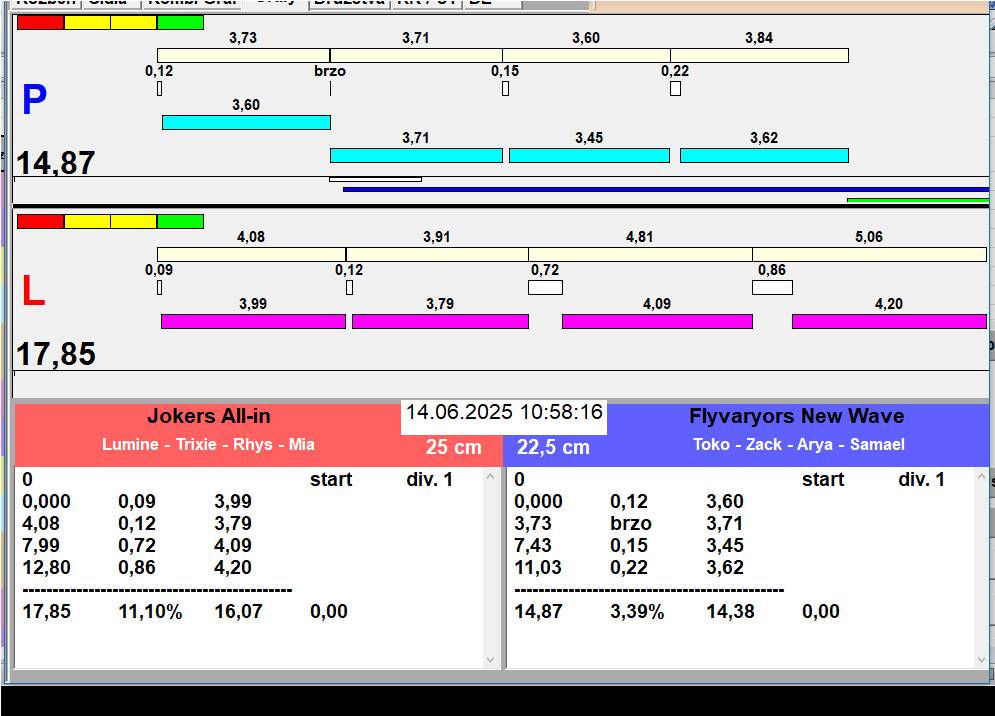Select the magenta 3,99 run bar
995x716 pixels.
coord(253,321)
